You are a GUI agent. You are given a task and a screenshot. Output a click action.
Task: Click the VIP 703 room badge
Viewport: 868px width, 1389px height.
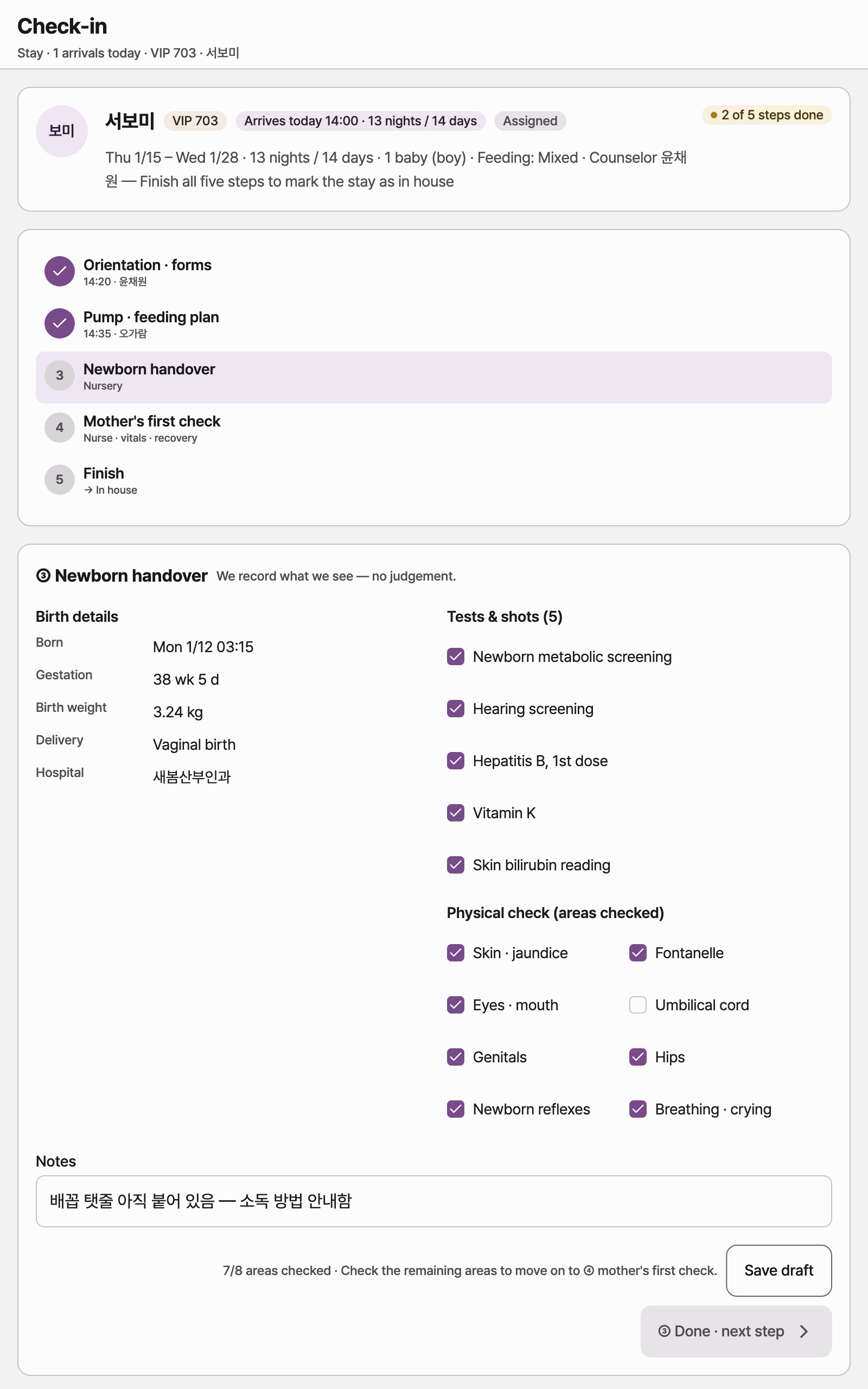tap(195, 121)
